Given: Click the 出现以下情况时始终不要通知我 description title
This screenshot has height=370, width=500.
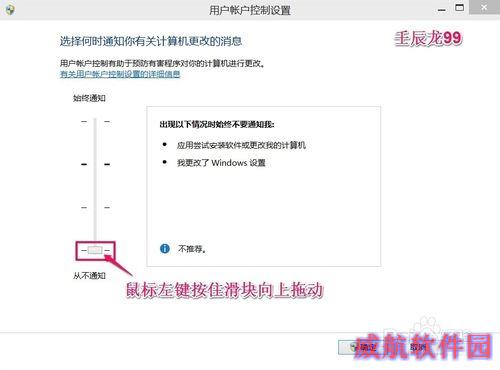Looking at the screenshot, I should [x=217, y=124].
